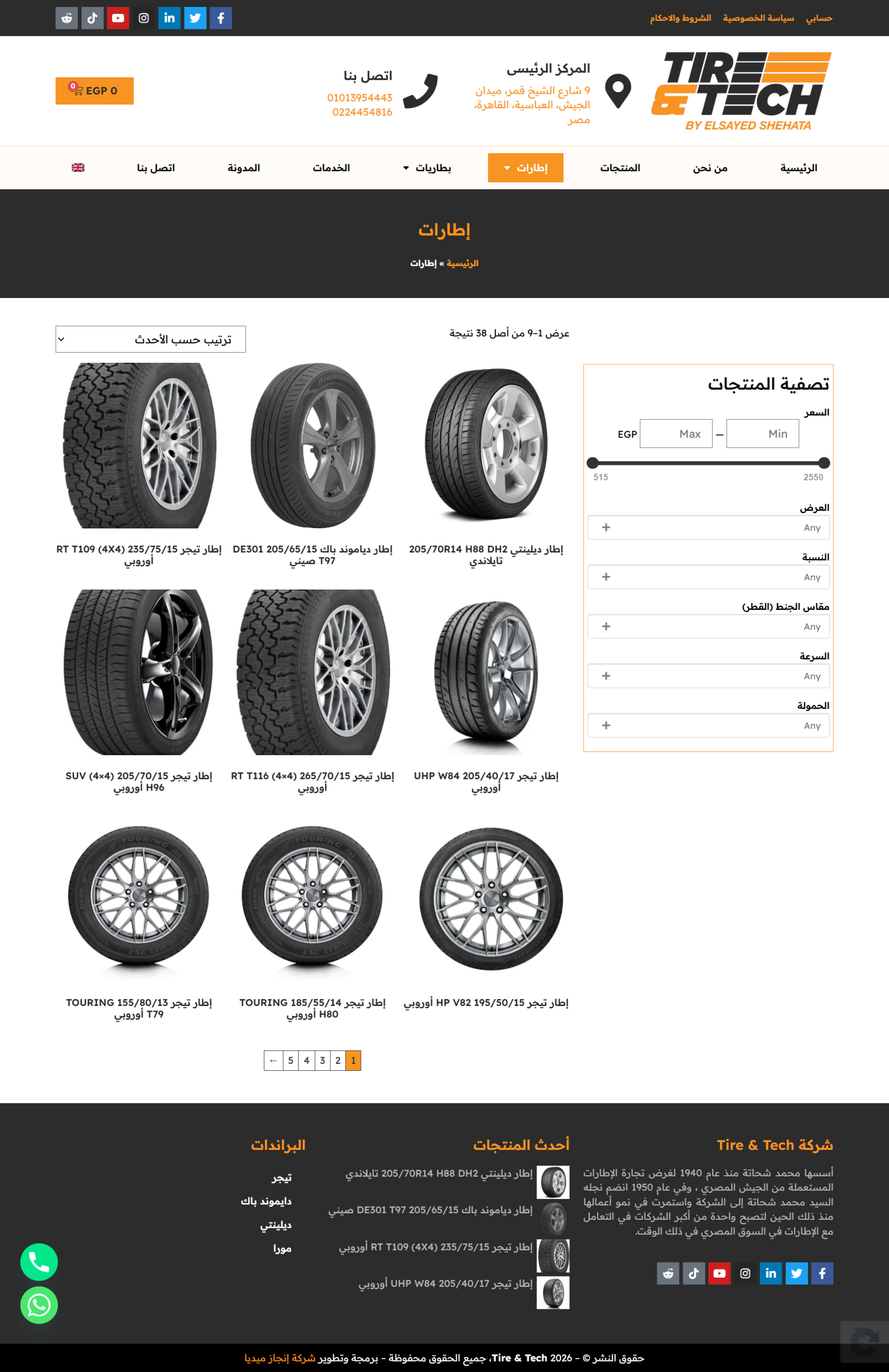Viewport: 889px width, 1372px height.
Task: Click the green floating phone call button
Action: [39, 1262]
